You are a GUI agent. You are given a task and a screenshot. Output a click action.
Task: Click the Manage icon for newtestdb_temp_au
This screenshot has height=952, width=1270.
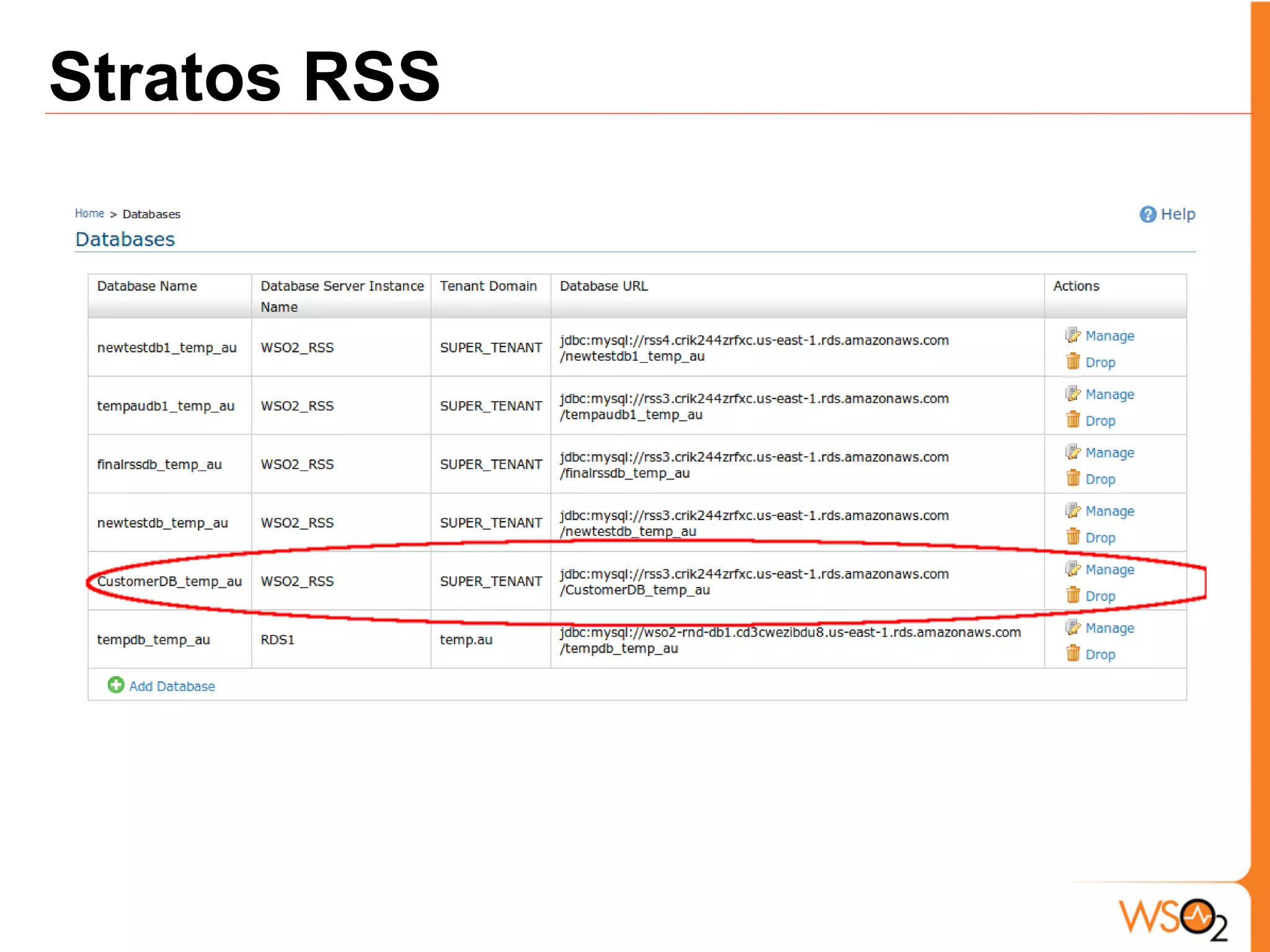tap(1073, 511)
